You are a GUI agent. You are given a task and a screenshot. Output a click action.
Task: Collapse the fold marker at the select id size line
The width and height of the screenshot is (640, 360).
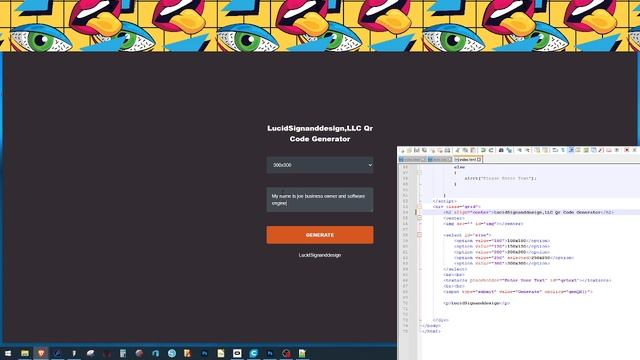pos(420,235)
